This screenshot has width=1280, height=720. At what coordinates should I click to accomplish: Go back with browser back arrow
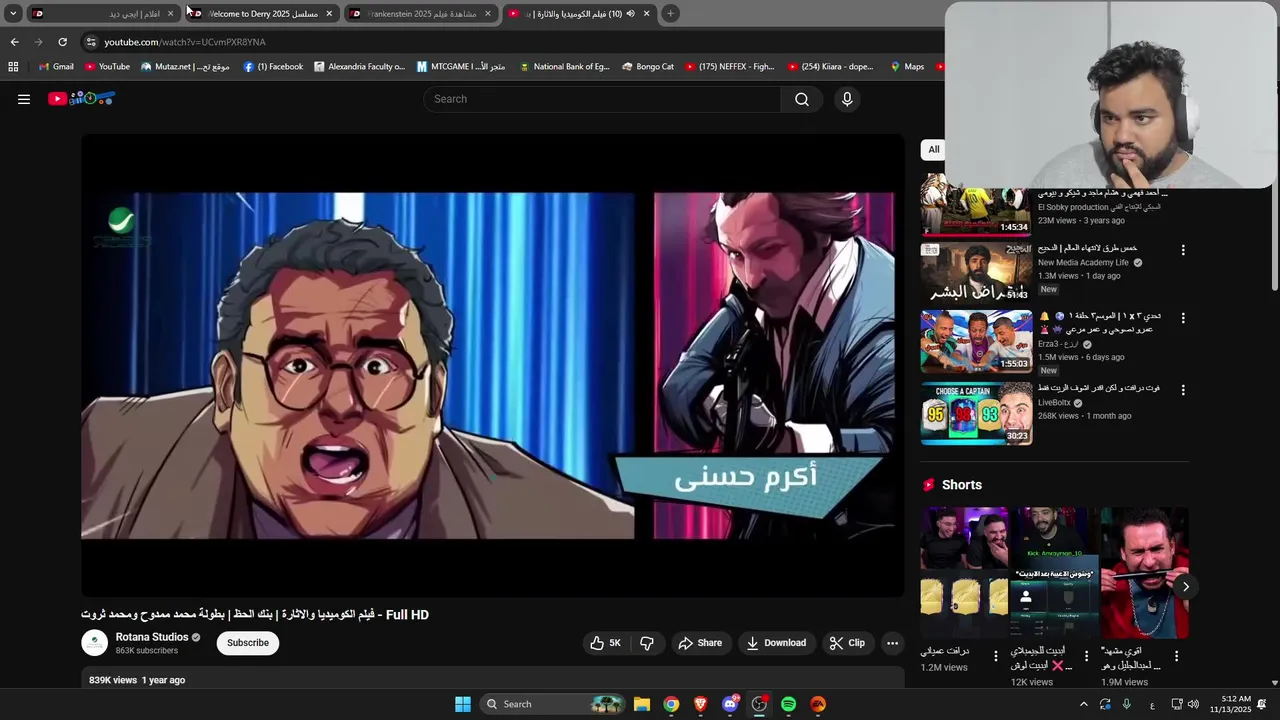(x=14, y=42)
